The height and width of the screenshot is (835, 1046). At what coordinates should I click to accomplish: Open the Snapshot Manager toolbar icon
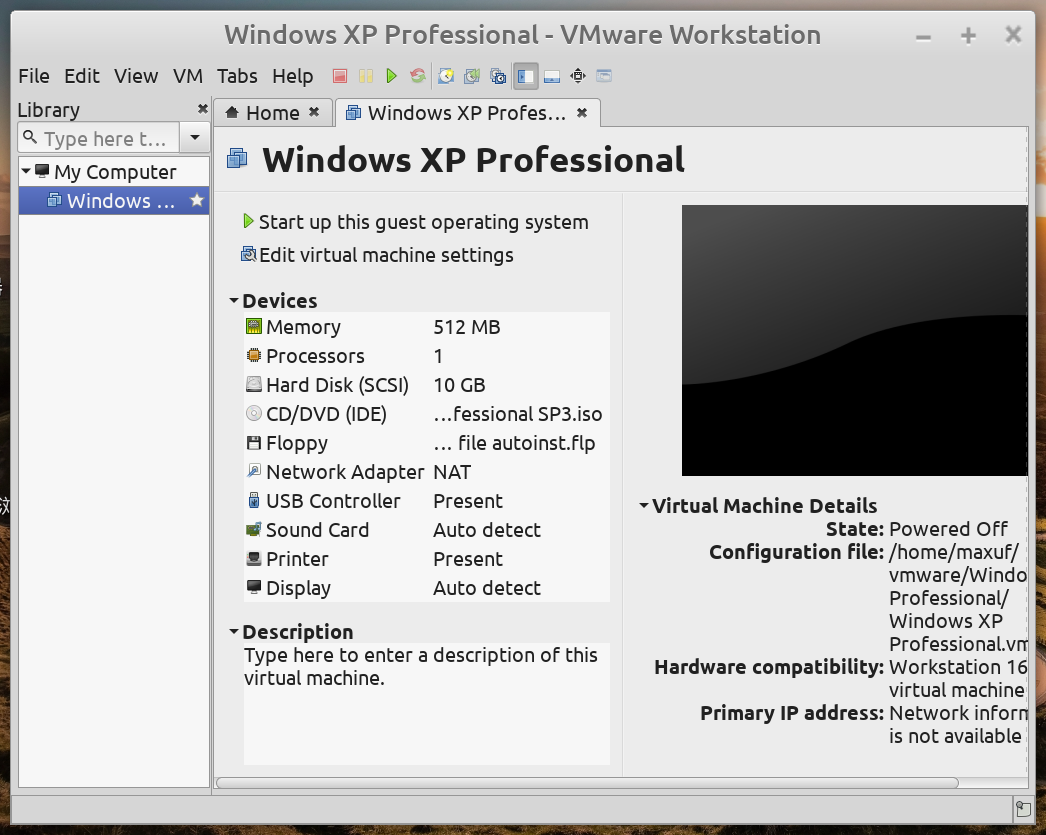point(498,76)
